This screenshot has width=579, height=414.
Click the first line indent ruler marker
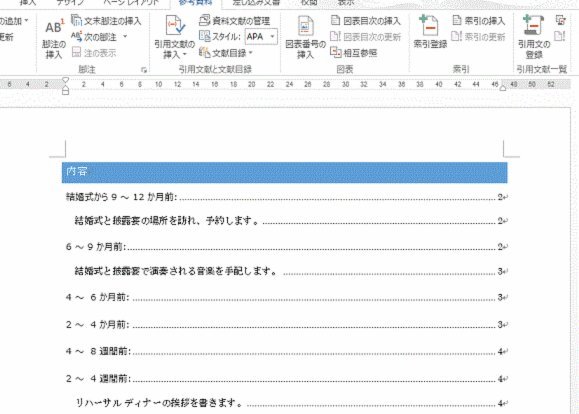65,80
